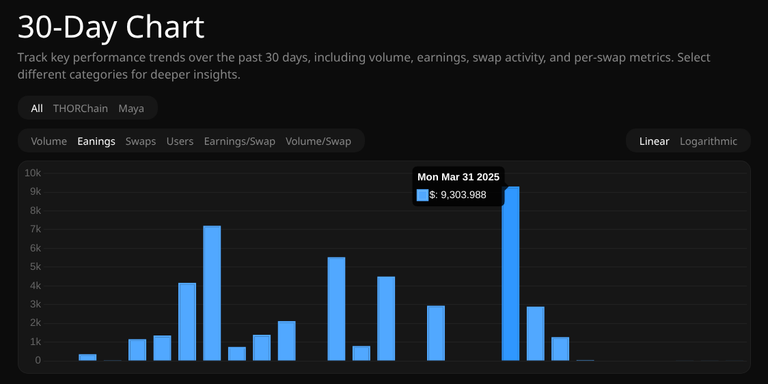Show the Volume metric
The height and width of the screenshot is (384, 768).
point(49,141)
